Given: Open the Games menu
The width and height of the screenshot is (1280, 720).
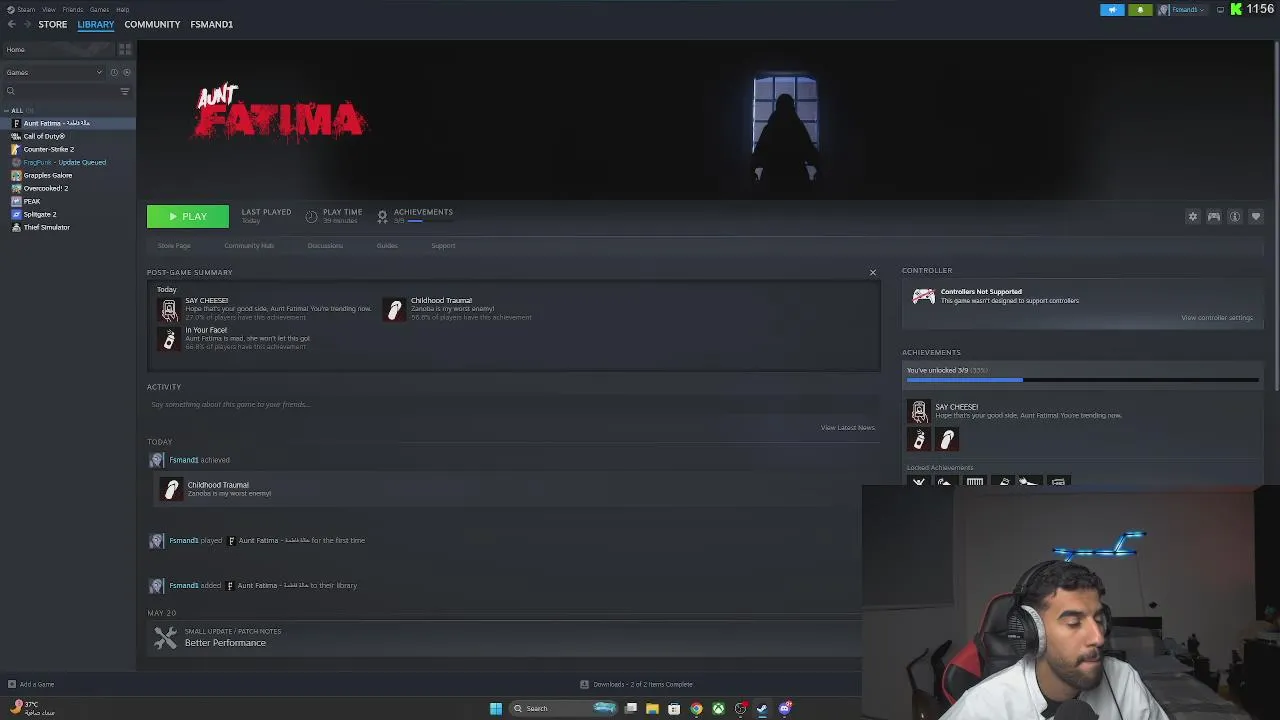Looking at the screenshot, I should tap(99, 9).
